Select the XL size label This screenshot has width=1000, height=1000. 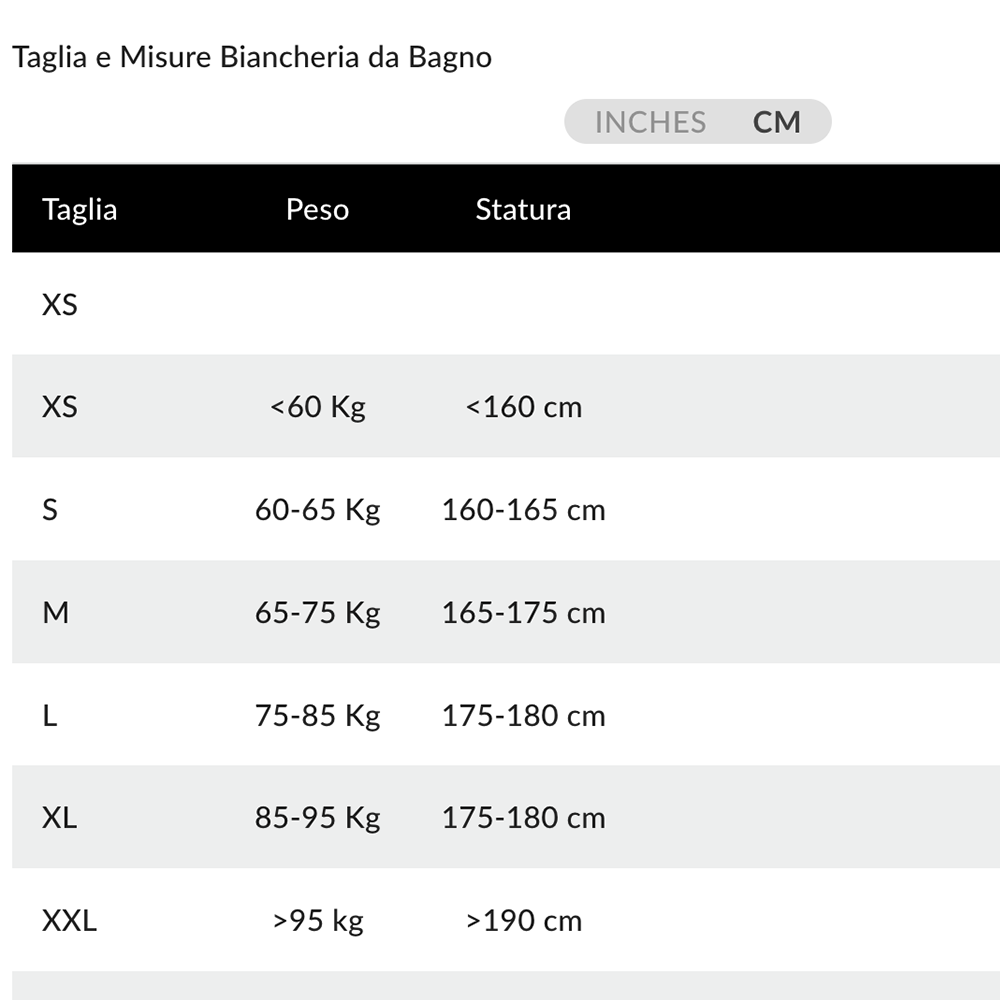tap(60, 818)
